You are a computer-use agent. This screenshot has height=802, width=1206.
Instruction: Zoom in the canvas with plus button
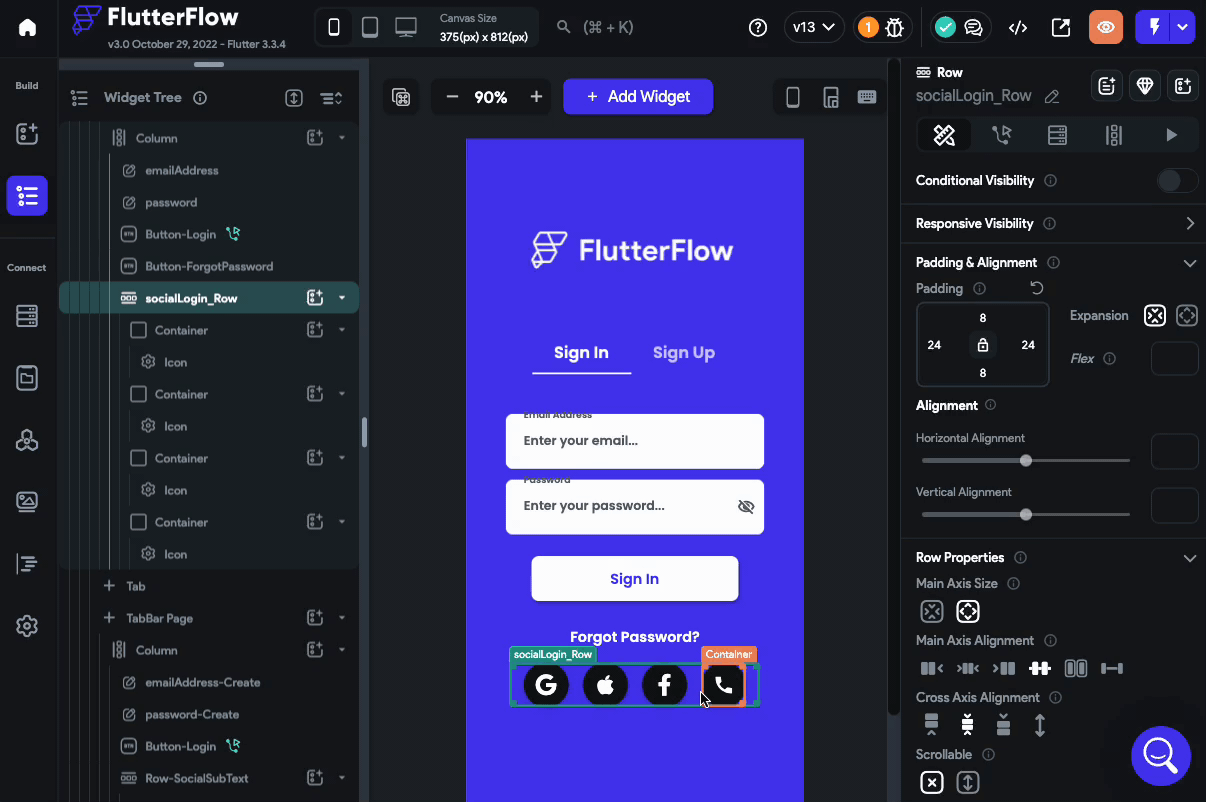coord(536,97)
